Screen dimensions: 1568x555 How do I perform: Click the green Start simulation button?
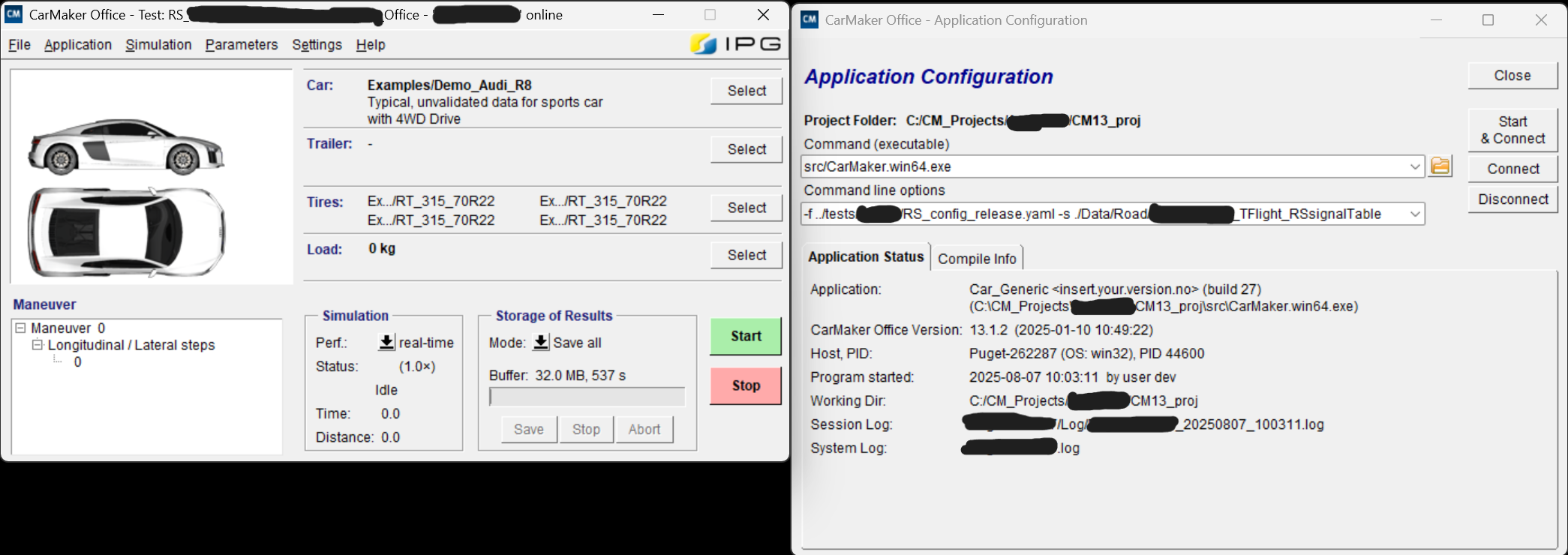click(746, 336)
